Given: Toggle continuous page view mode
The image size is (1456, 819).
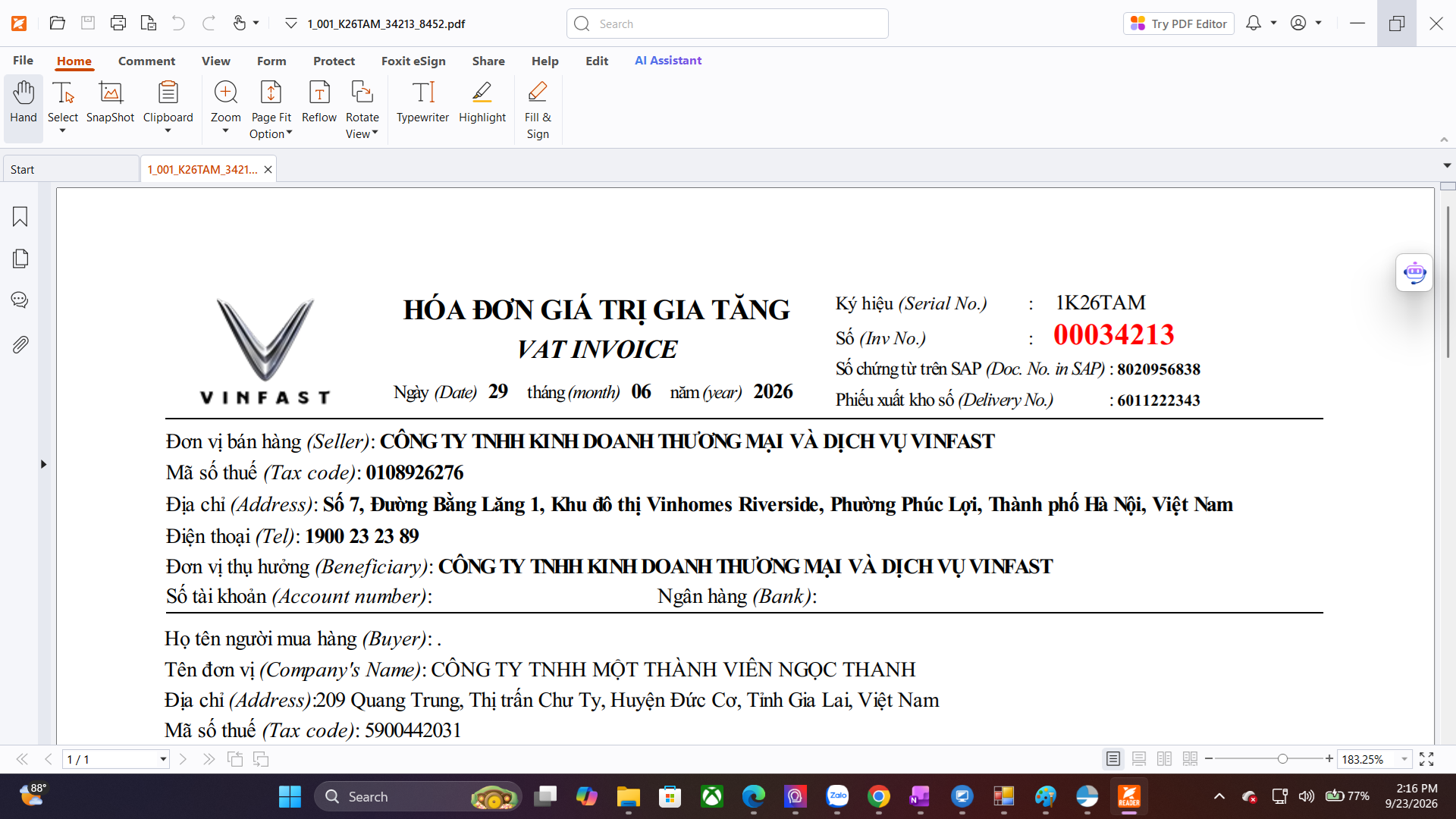Looking at the screenshot, I should tap(1139, 759).
